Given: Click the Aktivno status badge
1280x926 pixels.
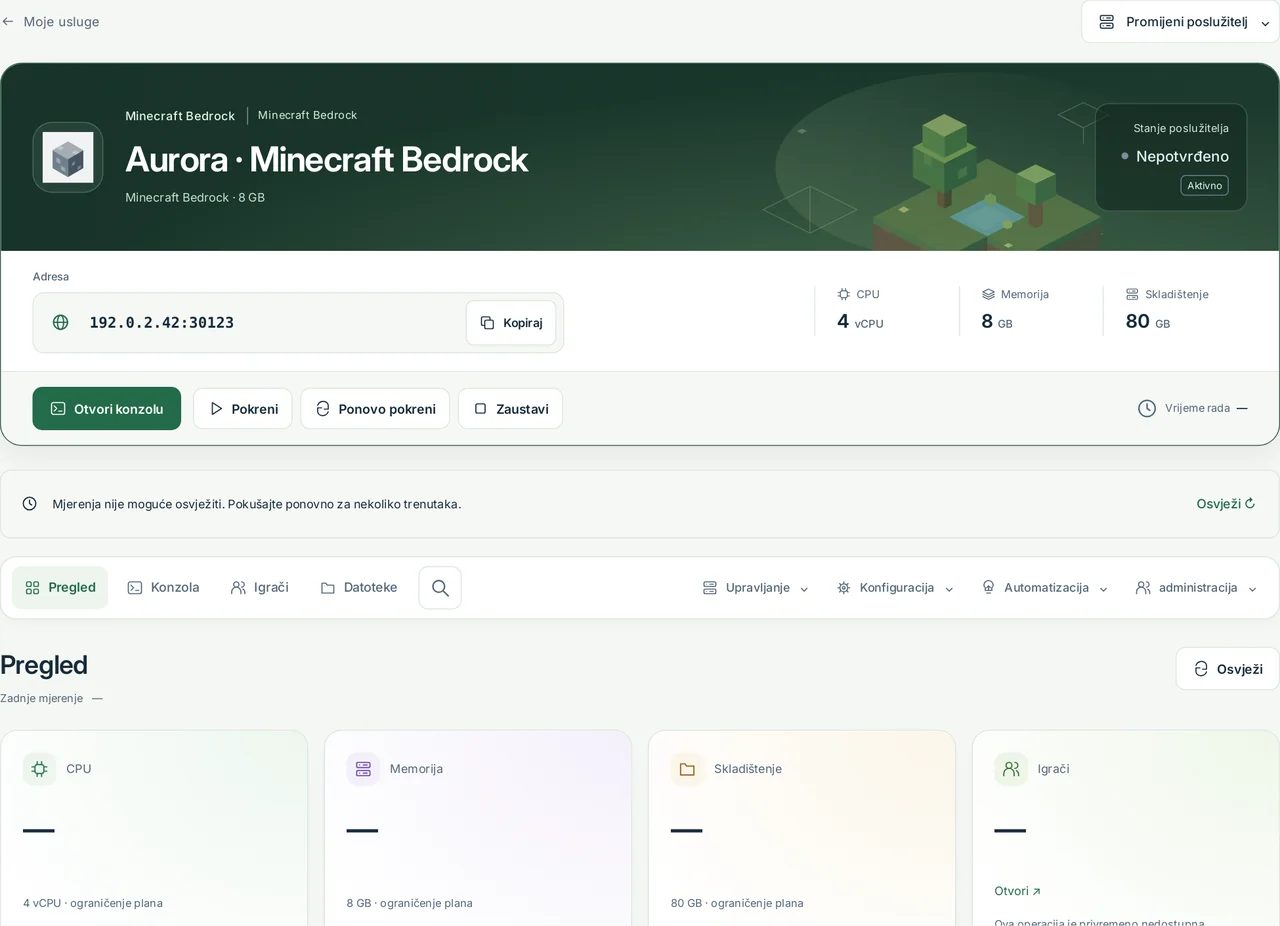Looking at the screenshot, I should (x=1204, y=185).
